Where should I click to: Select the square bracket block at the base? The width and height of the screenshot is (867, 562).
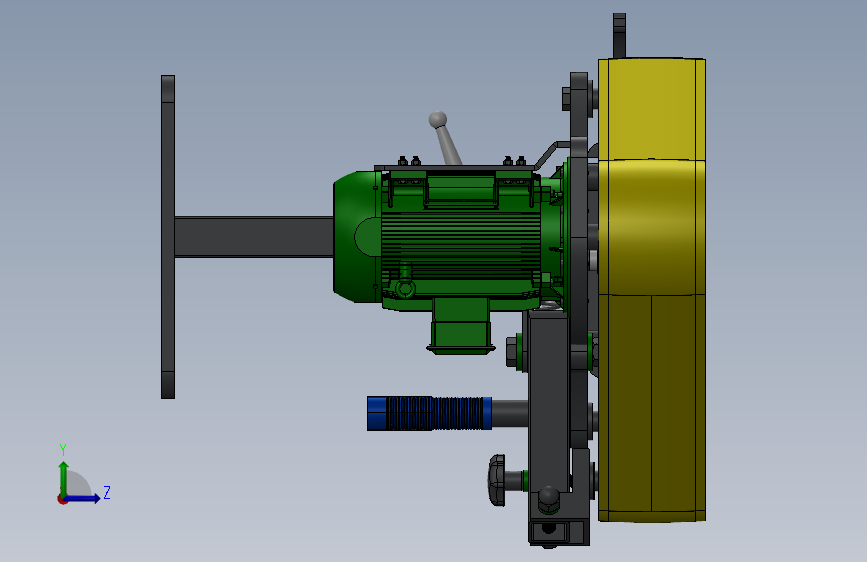tap(549, 532)
